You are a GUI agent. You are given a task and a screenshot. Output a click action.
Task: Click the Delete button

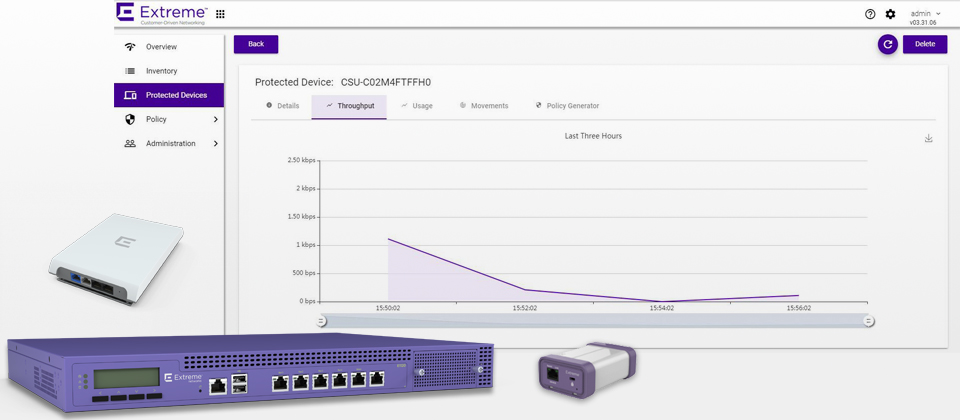point(925,44)
